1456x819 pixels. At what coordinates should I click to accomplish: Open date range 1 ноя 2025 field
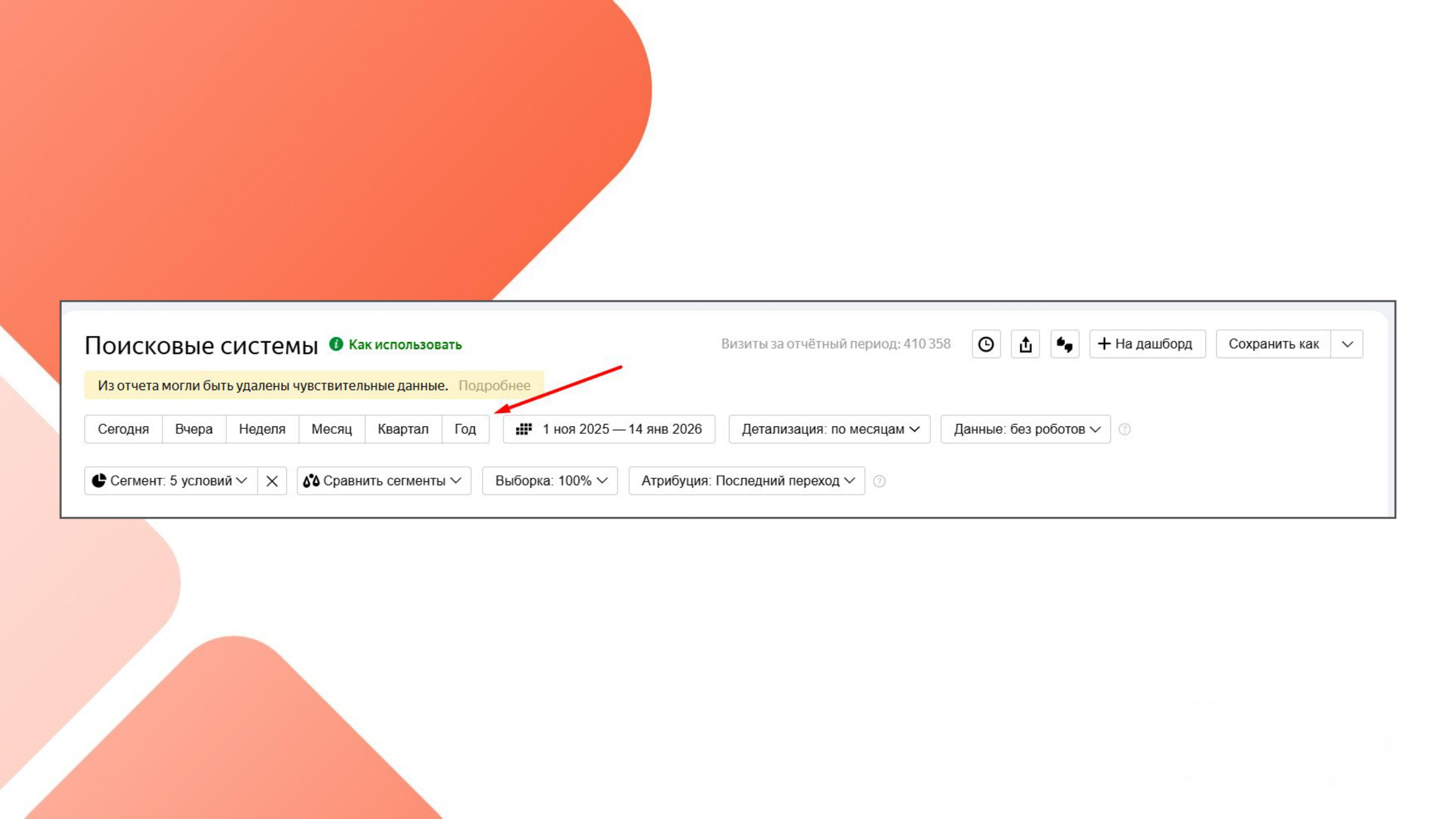(621, 429)
